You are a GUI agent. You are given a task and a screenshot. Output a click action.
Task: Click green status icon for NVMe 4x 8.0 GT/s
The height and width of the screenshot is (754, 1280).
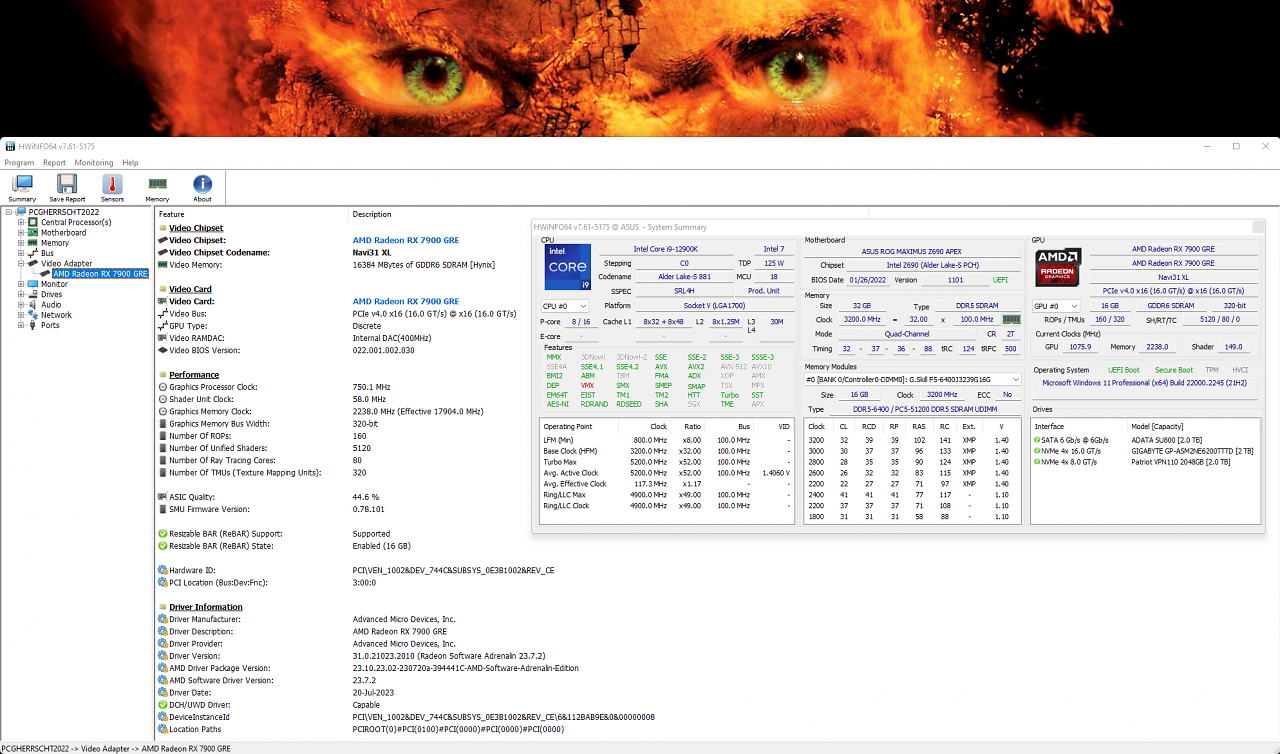pyautogui.click(x=1038, y=462)
